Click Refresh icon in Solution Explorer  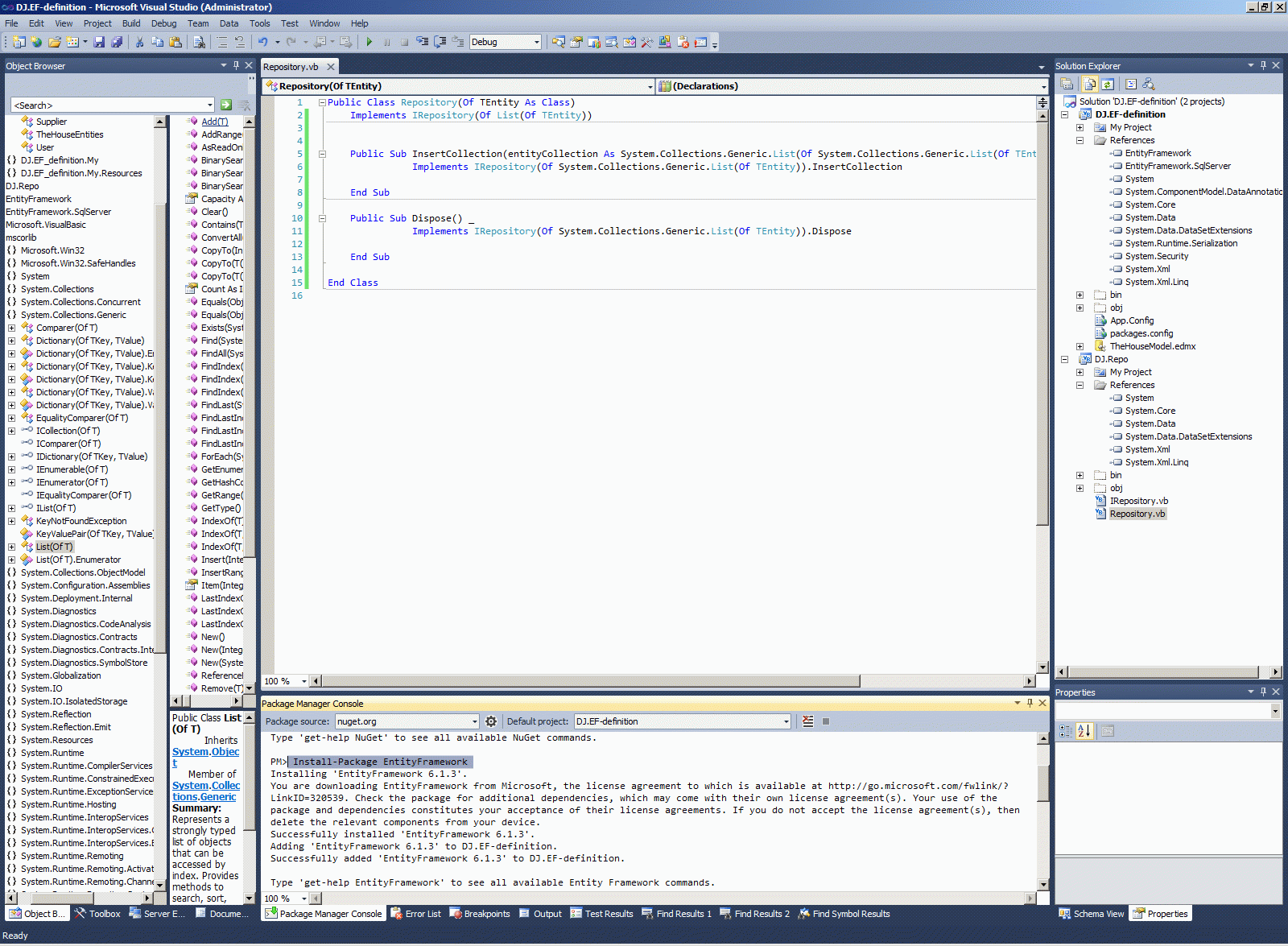tap(1108, 84)
